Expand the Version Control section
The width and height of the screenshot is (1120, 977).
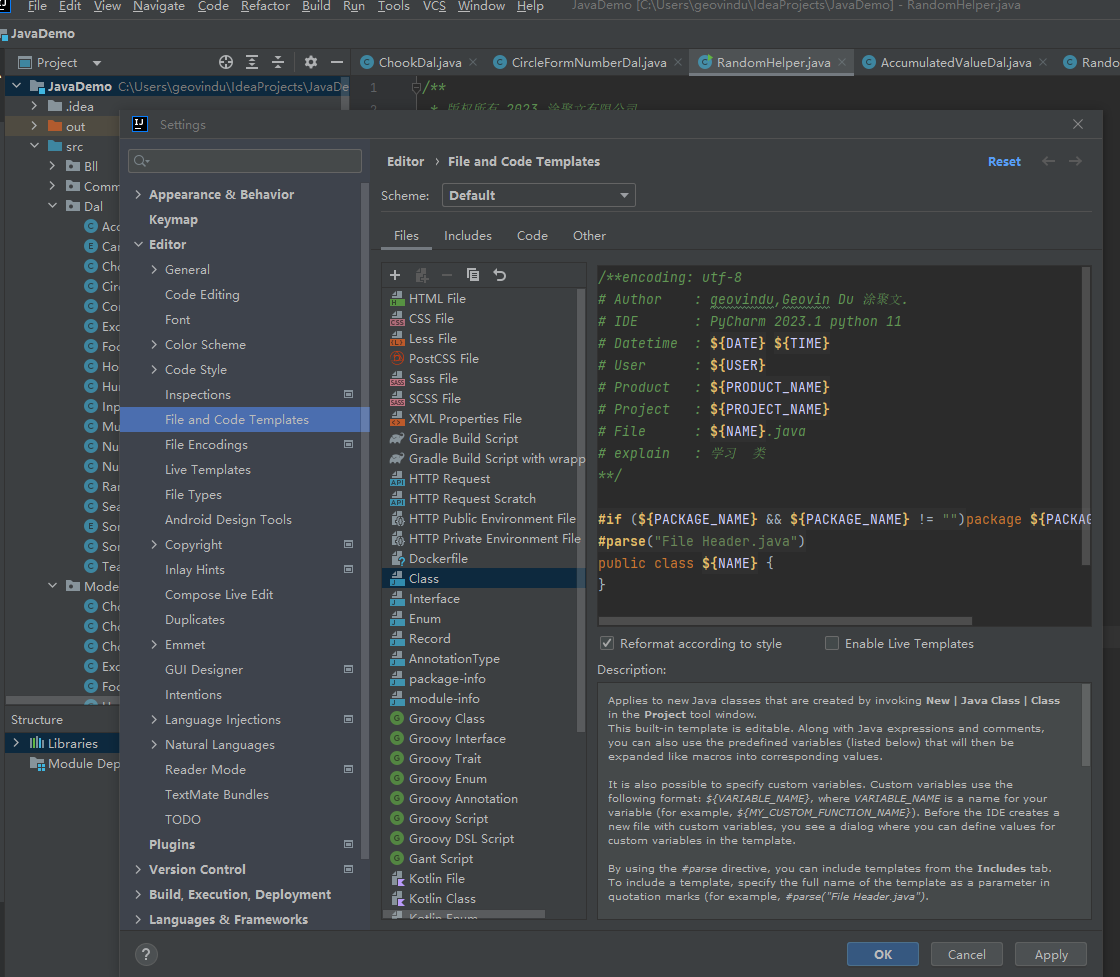click(x=138, y=870)
